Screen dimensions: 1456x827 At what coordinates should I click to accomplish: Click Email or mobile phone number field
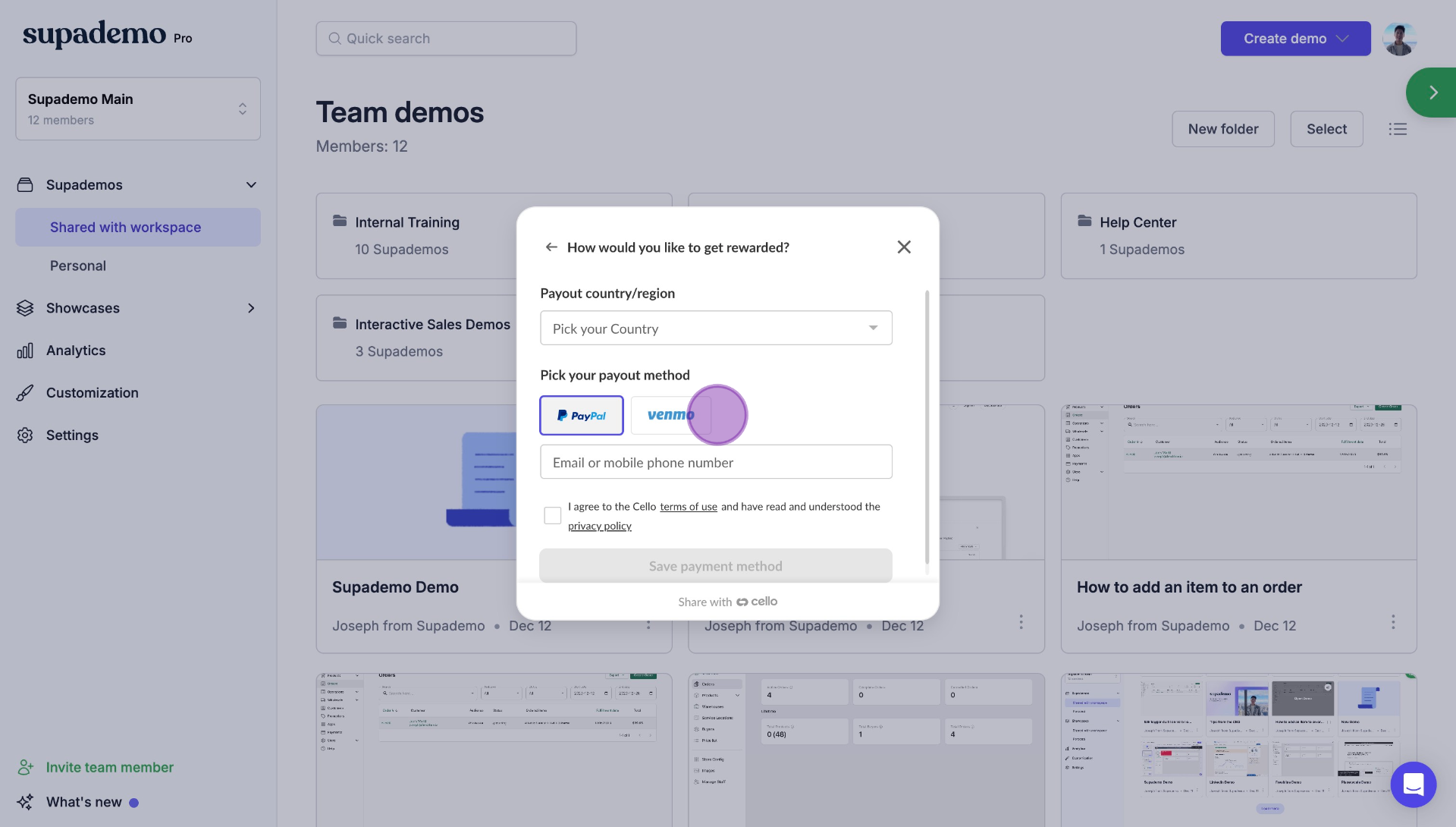[x=716, y=462]
